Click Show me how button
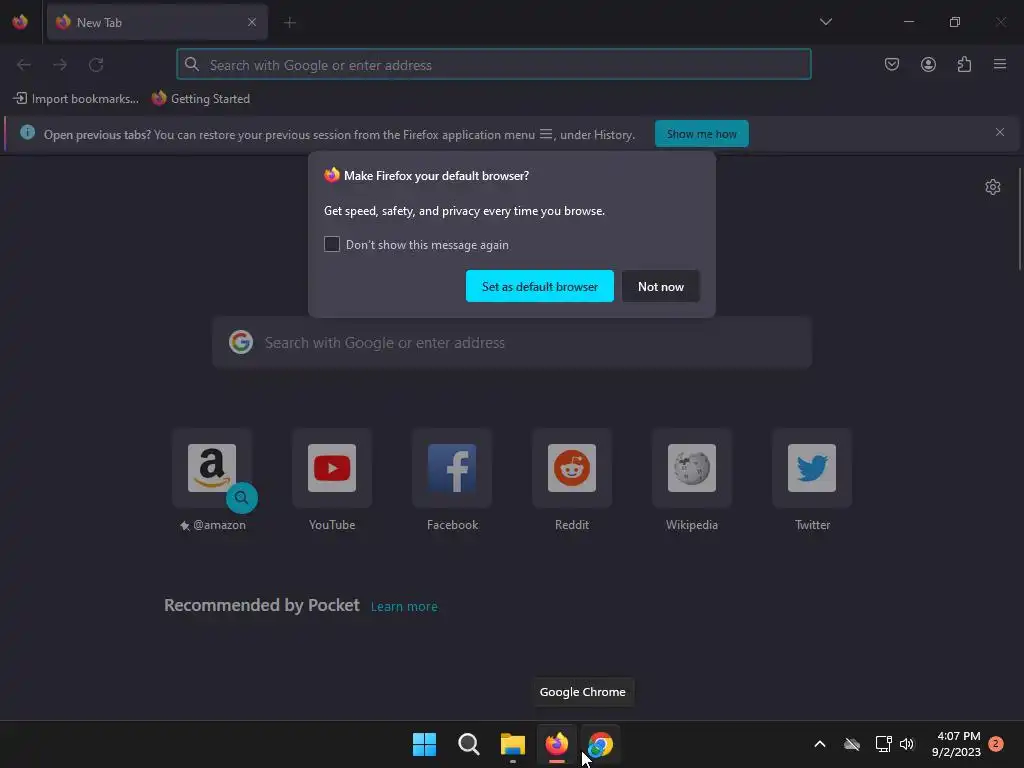 tap(701, 134)
